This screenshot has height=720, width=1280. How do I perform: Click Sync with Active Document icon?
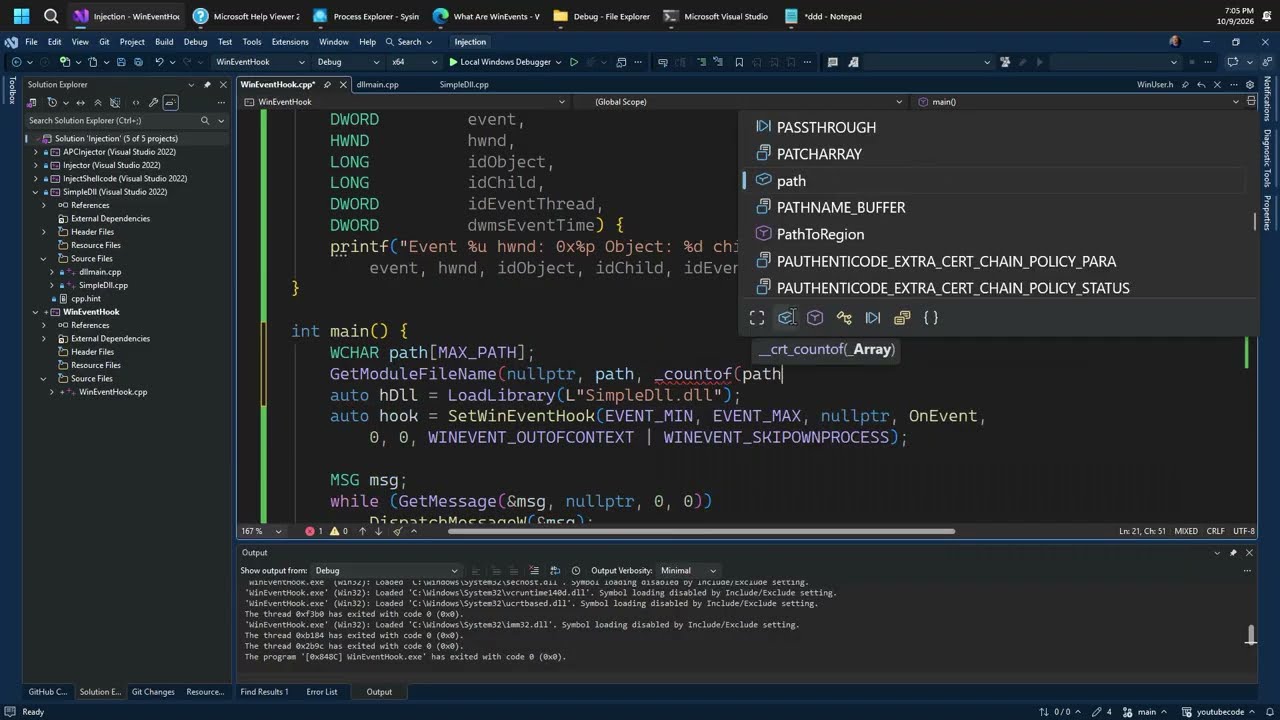(x=80, y=102)
